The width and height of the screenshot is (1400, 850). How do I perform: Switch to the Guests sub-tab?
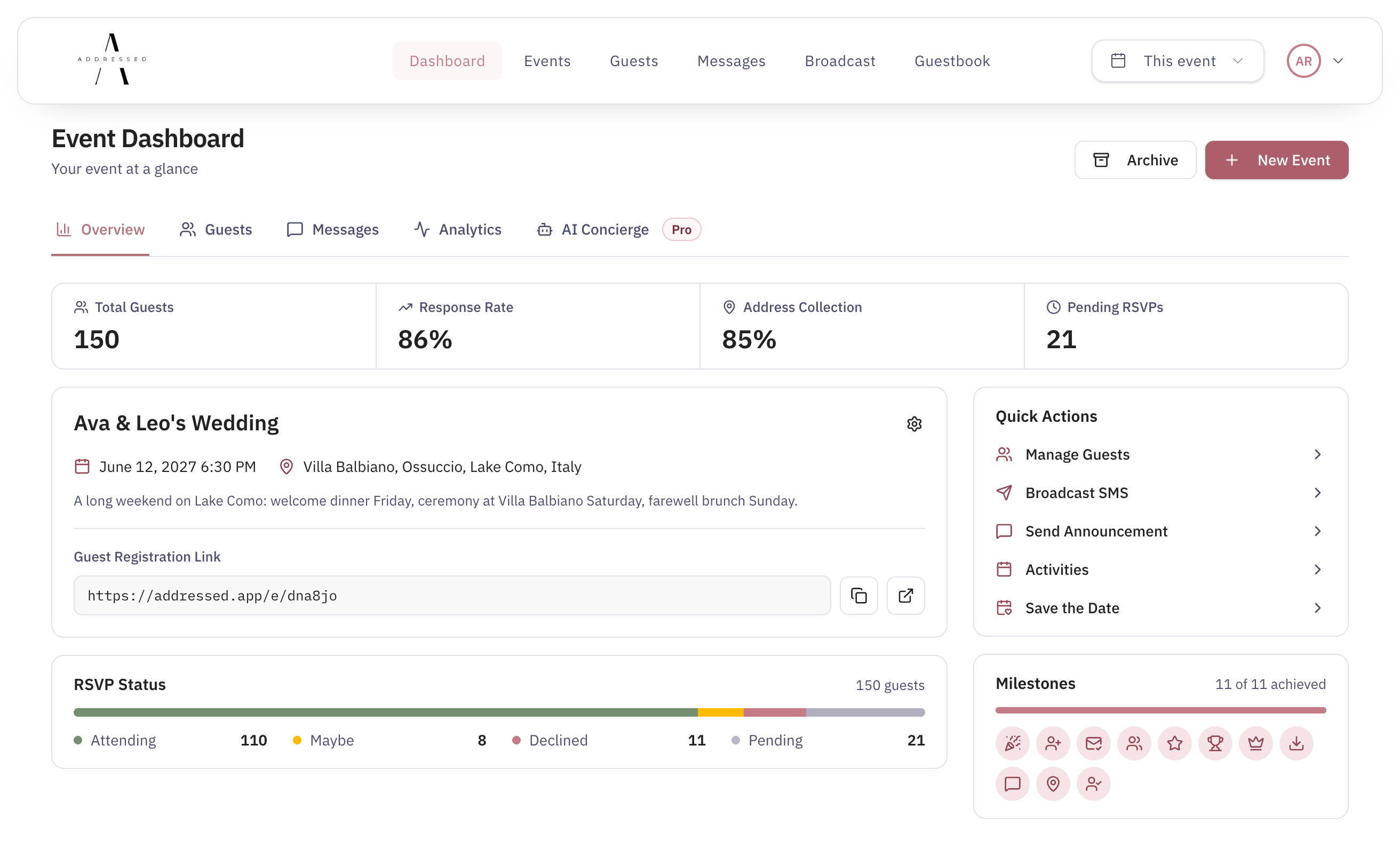click(216, 229)
